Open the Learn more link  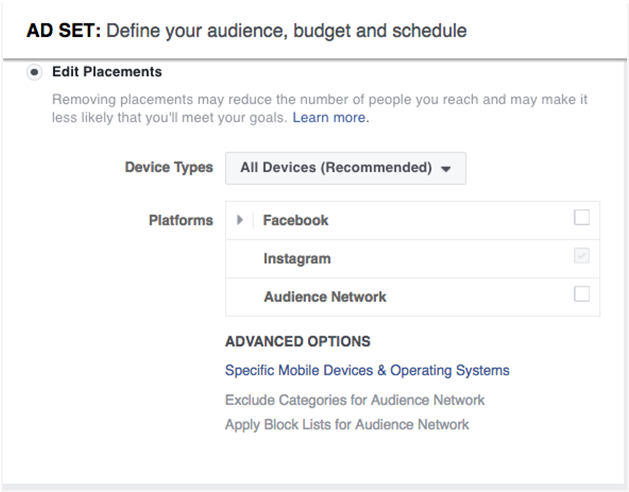pos(331,117)
